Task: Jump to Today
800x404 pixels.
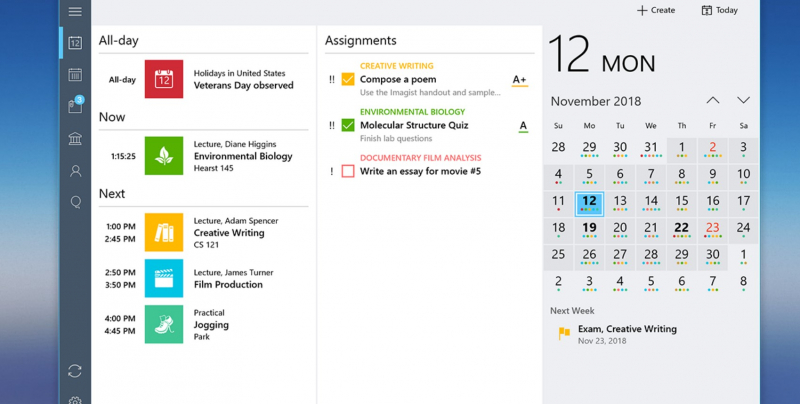Action: [719, 10]
